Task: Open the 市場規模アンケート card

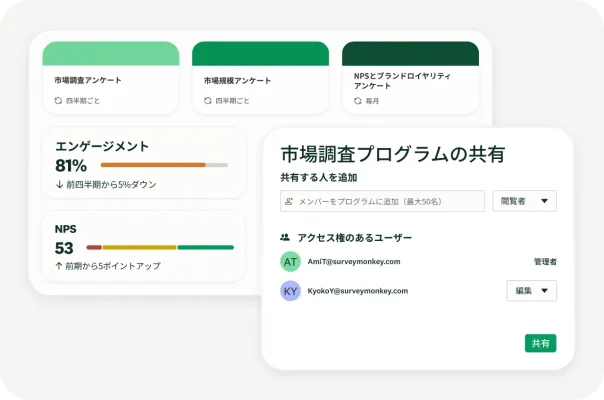Action: click(x=260, y=78)
